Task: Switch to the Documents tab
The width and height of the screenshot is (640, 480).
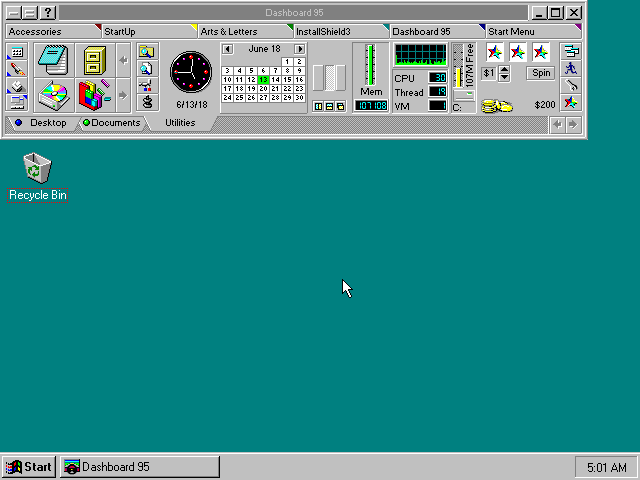Action: 112,123
